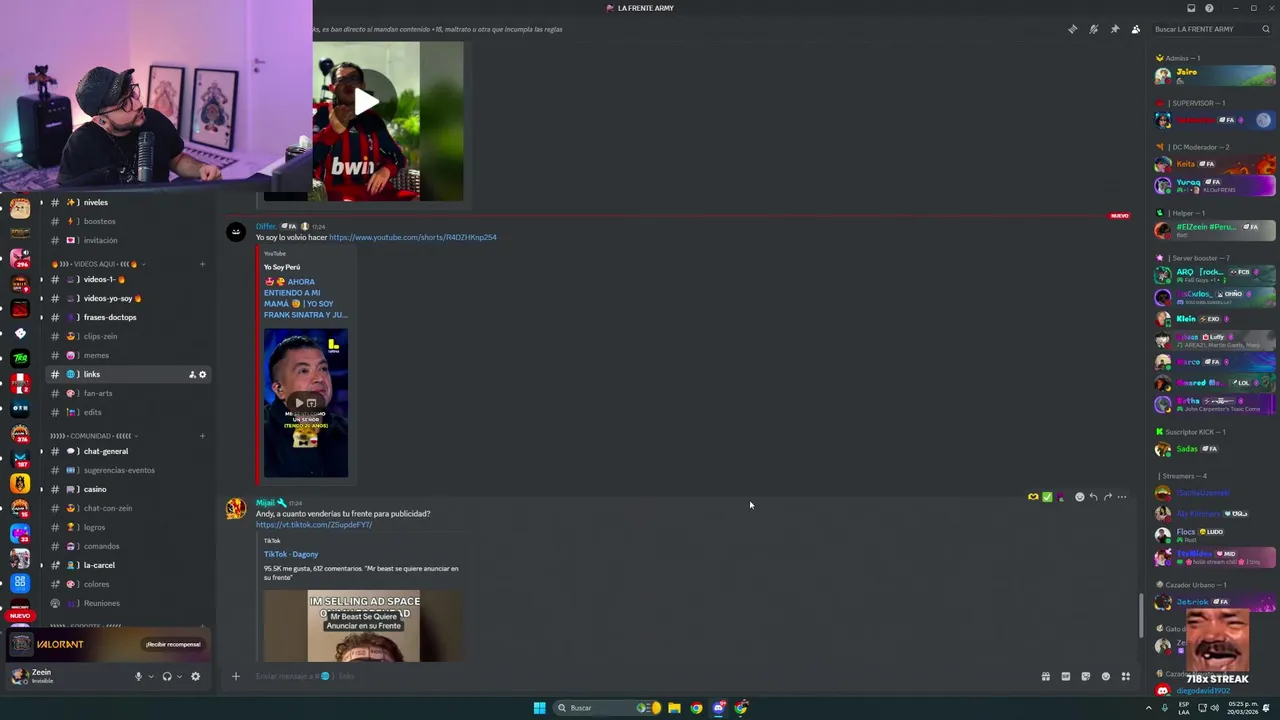Open Windows Start button

click(x=540, y=708)
